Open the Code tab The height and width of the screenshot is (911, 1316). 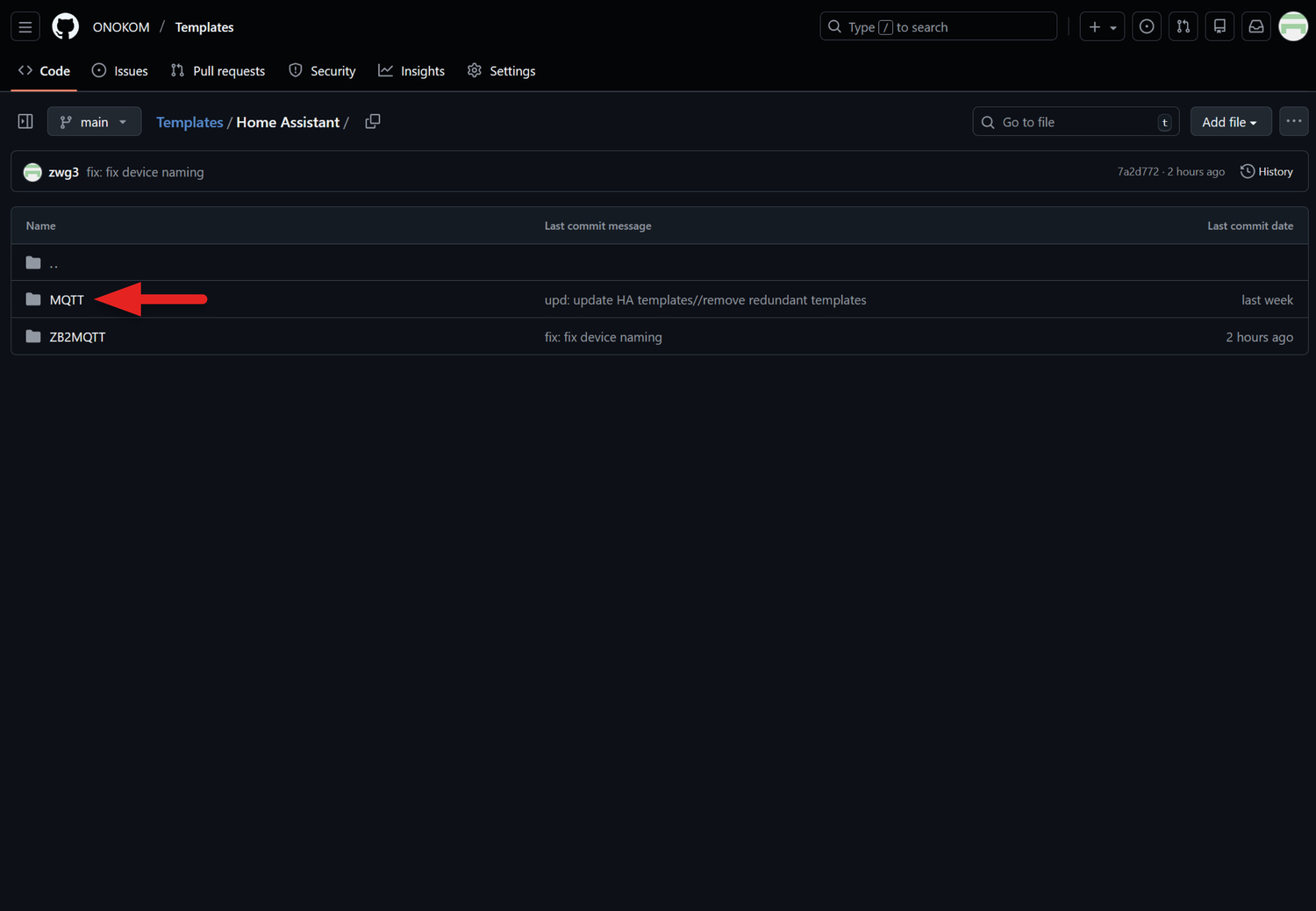tap(44, 71)
